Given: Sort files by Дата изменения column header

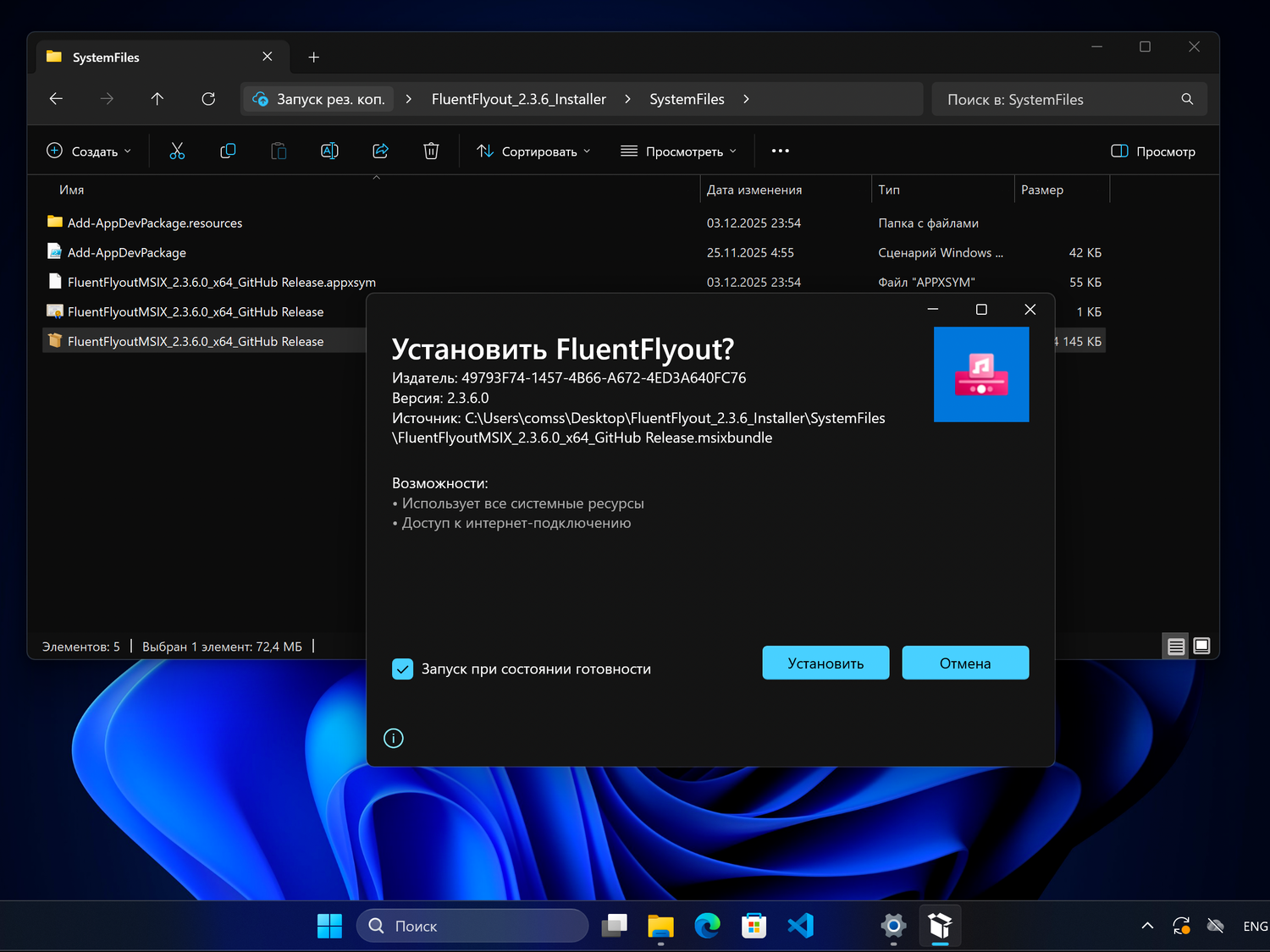Looking at the screenshot, I should (754, 190).
